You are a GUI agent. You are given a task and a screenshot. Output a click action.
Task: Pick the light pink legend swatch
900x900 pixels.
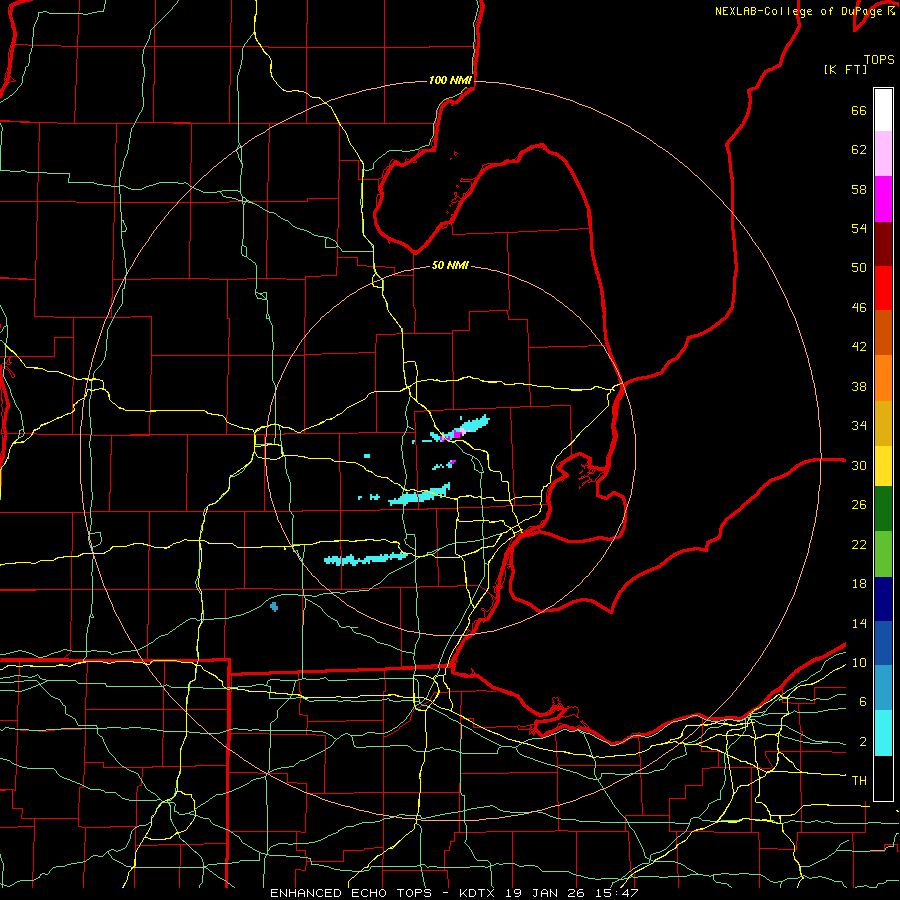click(883, 154)
